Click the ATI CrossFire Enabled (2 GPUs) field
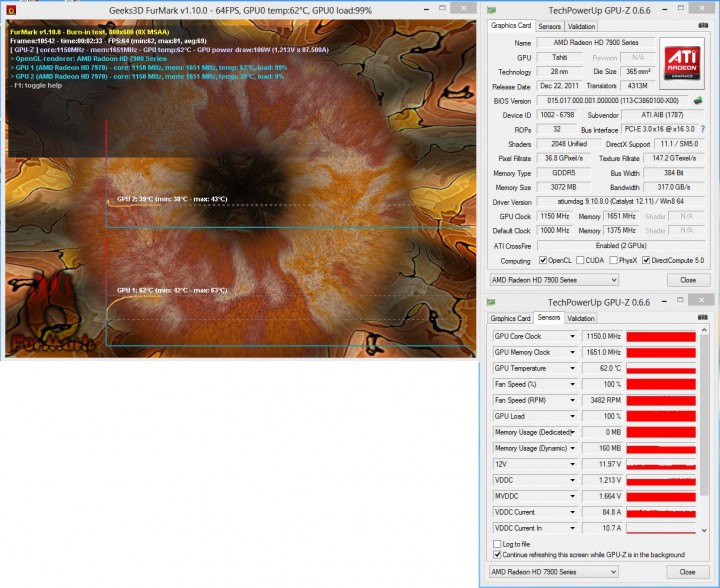This screenshot has width=720, height=588. [621, 246]
